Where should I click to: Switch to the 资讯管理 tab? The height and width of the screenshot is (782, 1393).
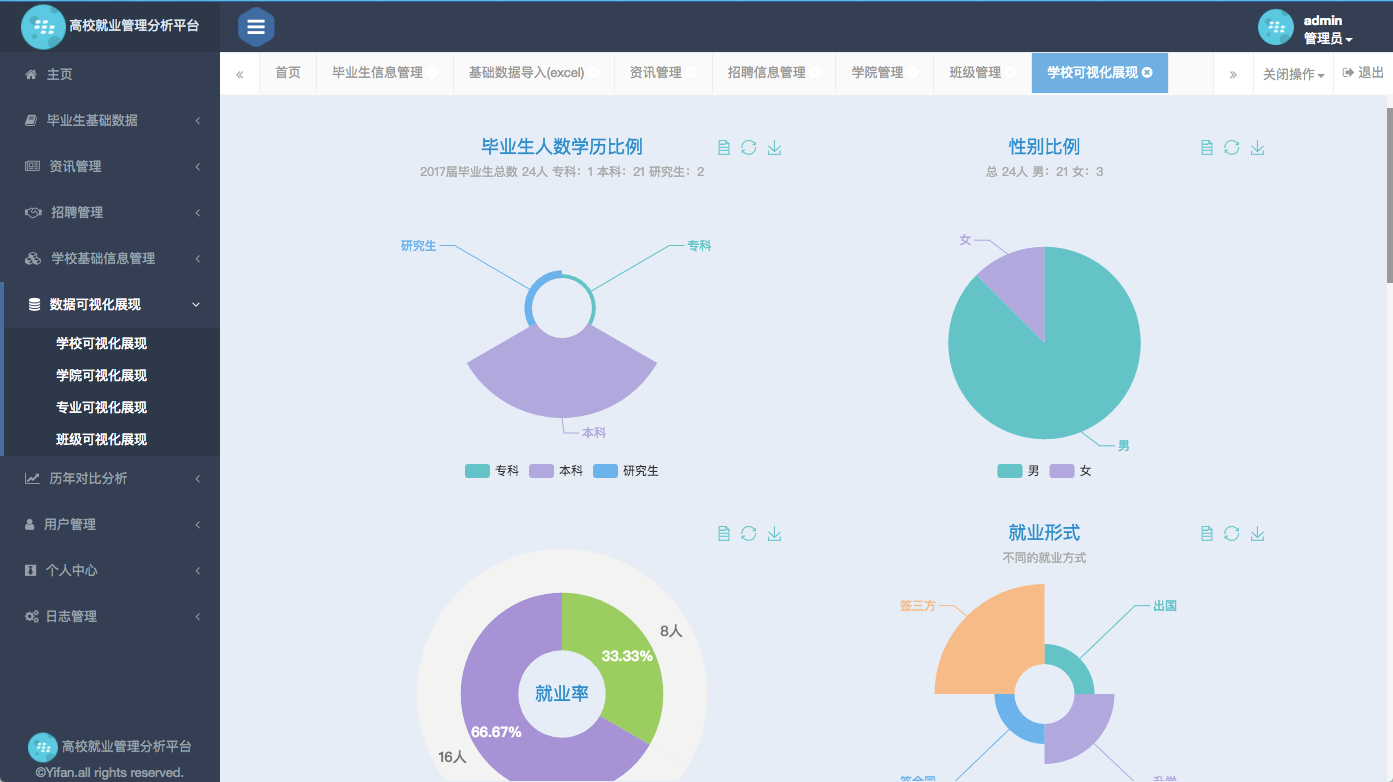[663, 73]
